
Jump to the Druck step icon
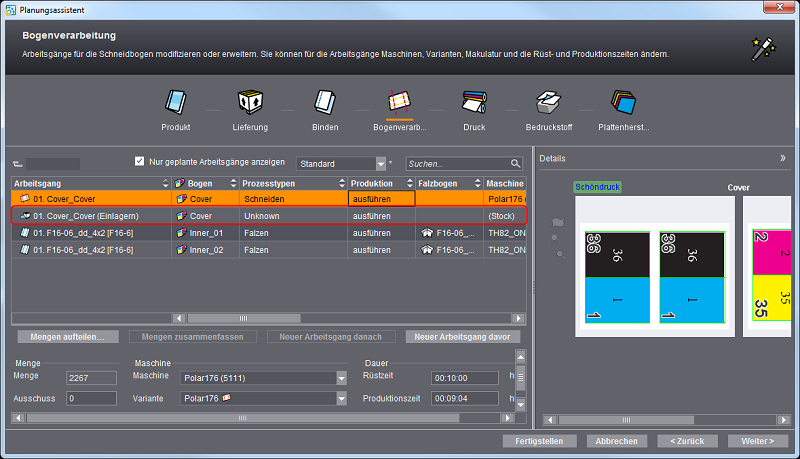point(474,102)
